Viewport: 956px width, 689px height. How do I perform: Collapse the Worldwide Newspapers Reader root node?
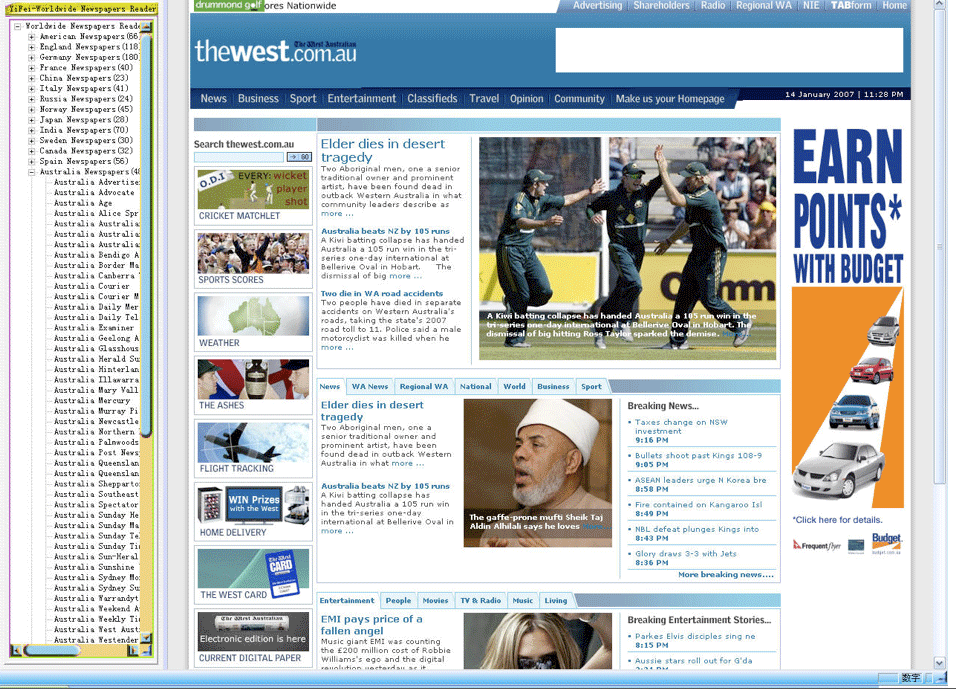pyautogui.click(x=18, y=26)
